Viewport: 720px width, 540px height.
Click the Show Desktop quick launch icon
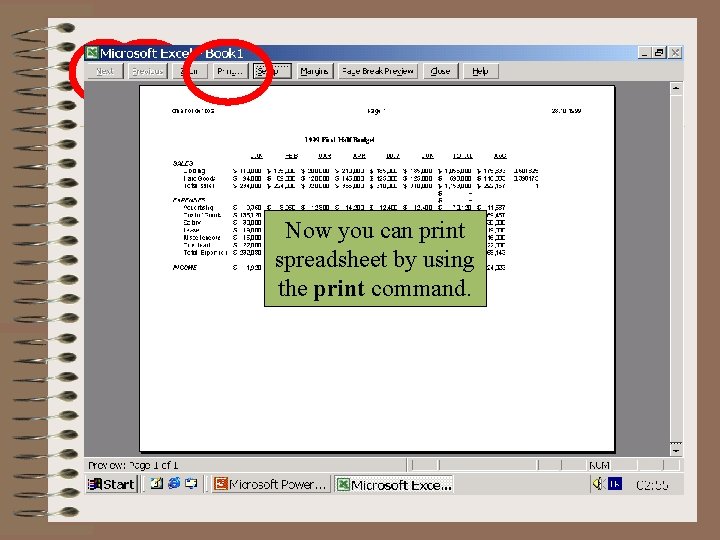pos(191,483)
